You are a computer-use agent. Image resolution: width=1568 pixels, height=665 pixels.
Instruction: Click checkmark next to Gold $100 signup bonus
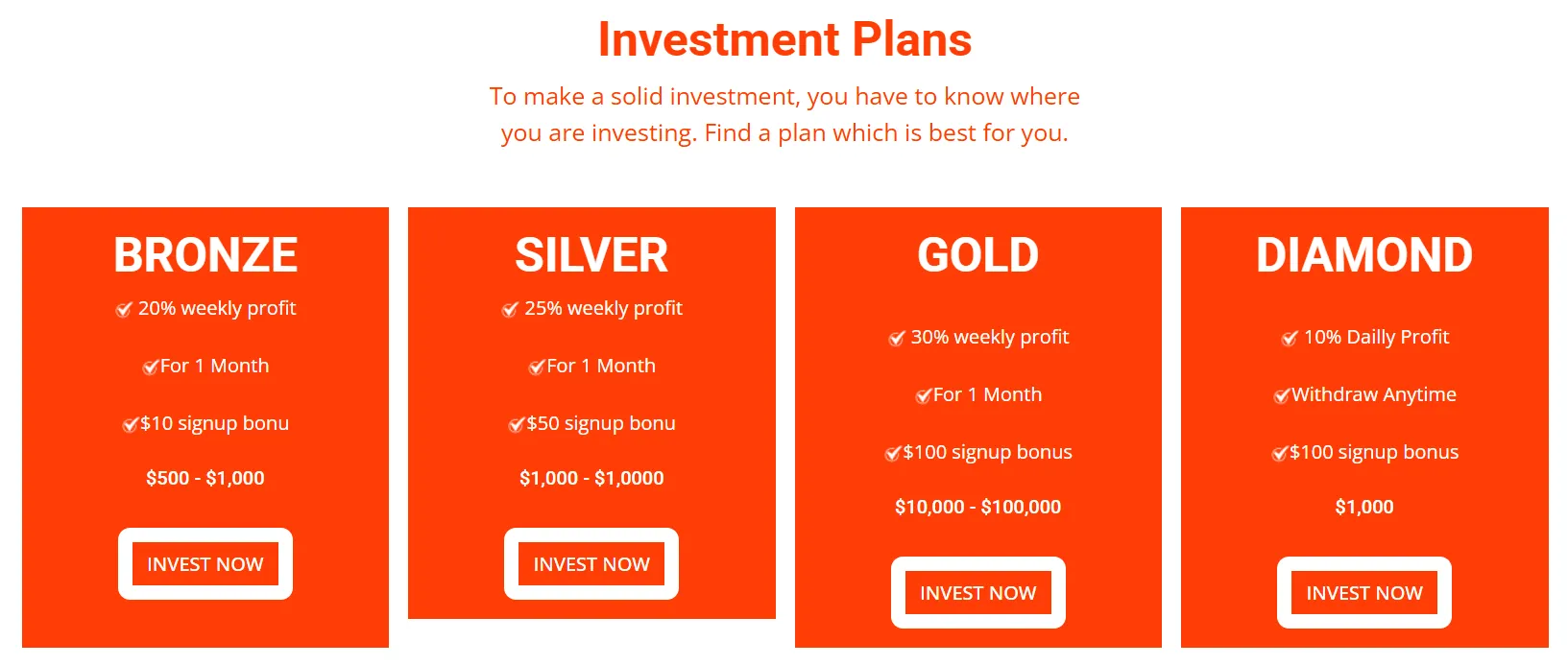click(893, 453)
